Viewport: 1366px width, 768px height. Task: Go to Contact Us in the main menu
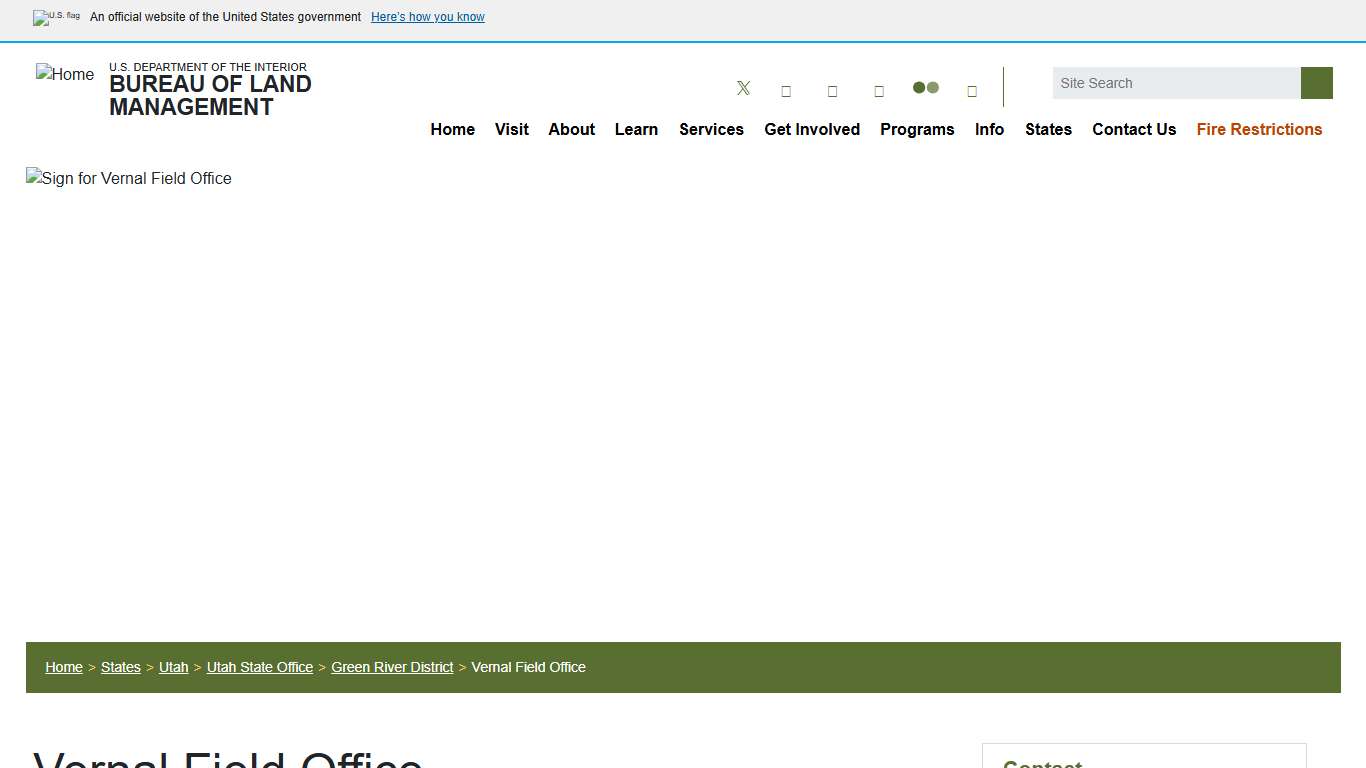[1134, 129]
